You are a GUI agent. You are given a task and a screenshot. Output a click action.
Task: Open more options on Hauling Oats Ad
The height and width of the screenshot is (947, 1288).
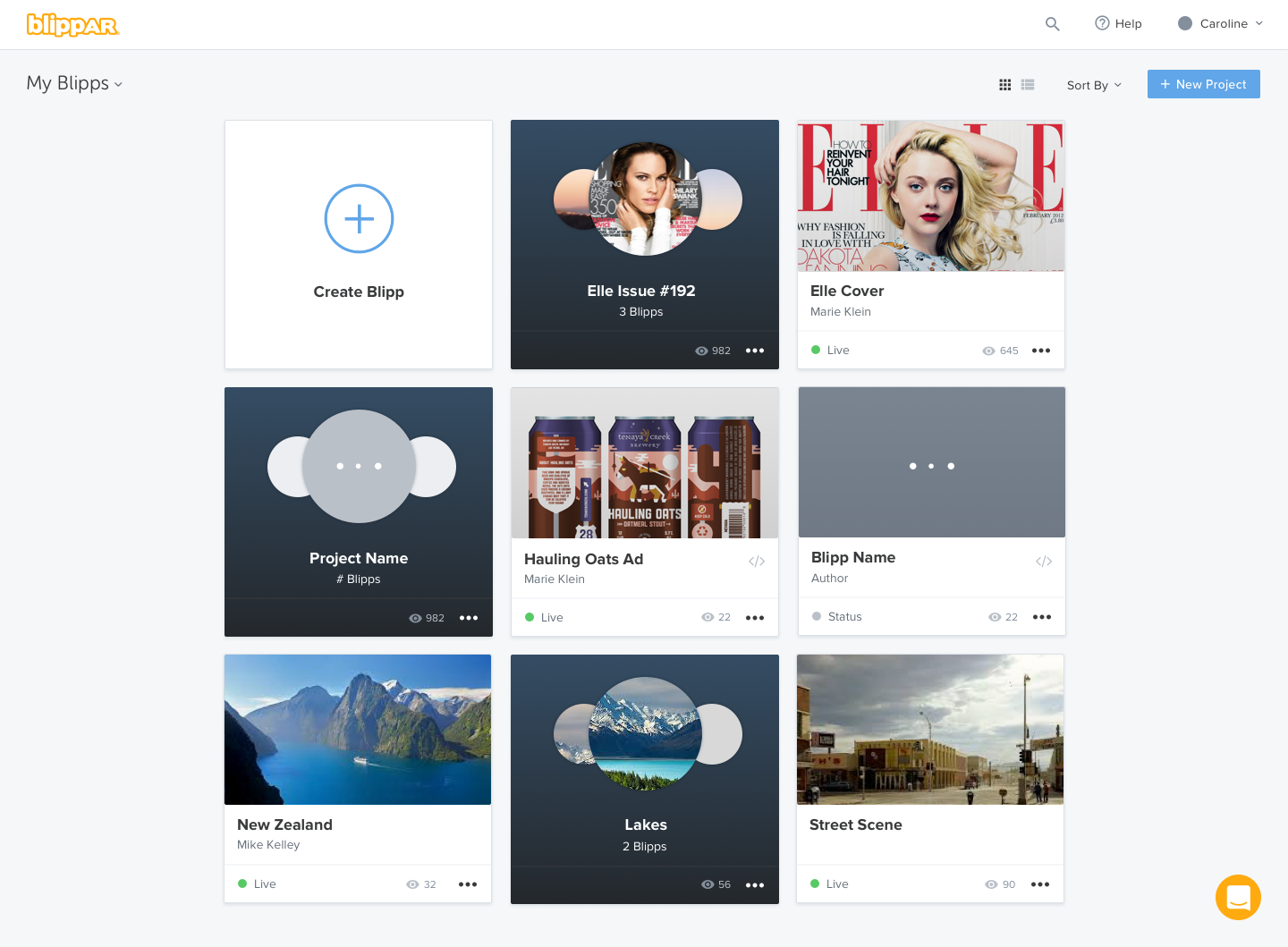click(x=755, y=618)
